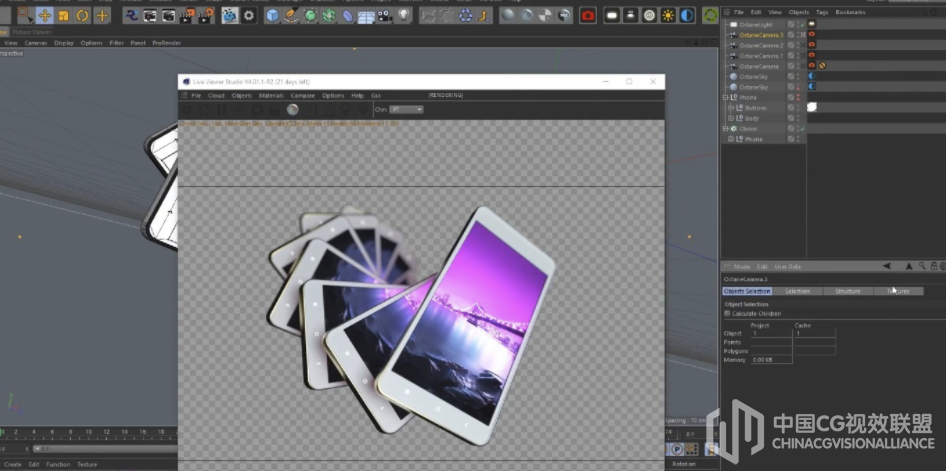Image resolution: width=946 pixels, height=471 pixels.
Task: Click the OctaneLight light tag icon
Action: [811, 24]
